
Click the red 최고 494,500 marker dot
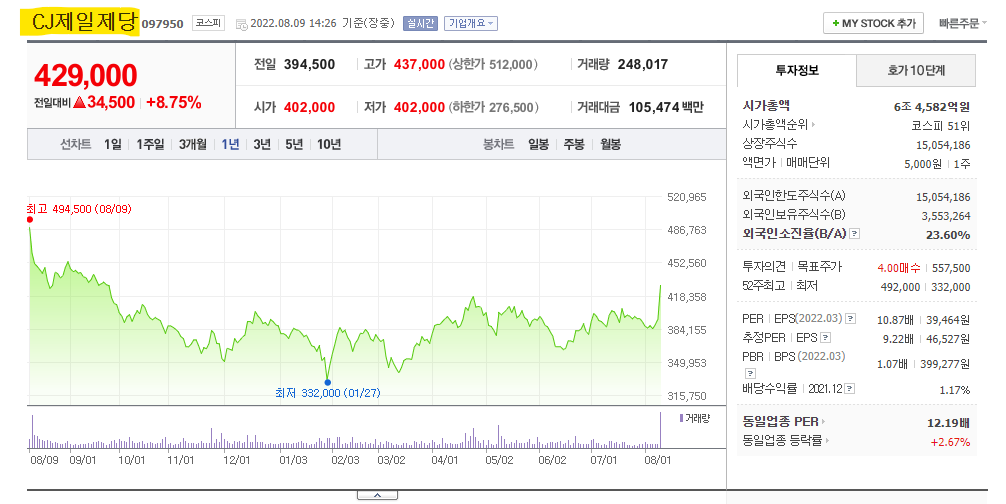30,220
